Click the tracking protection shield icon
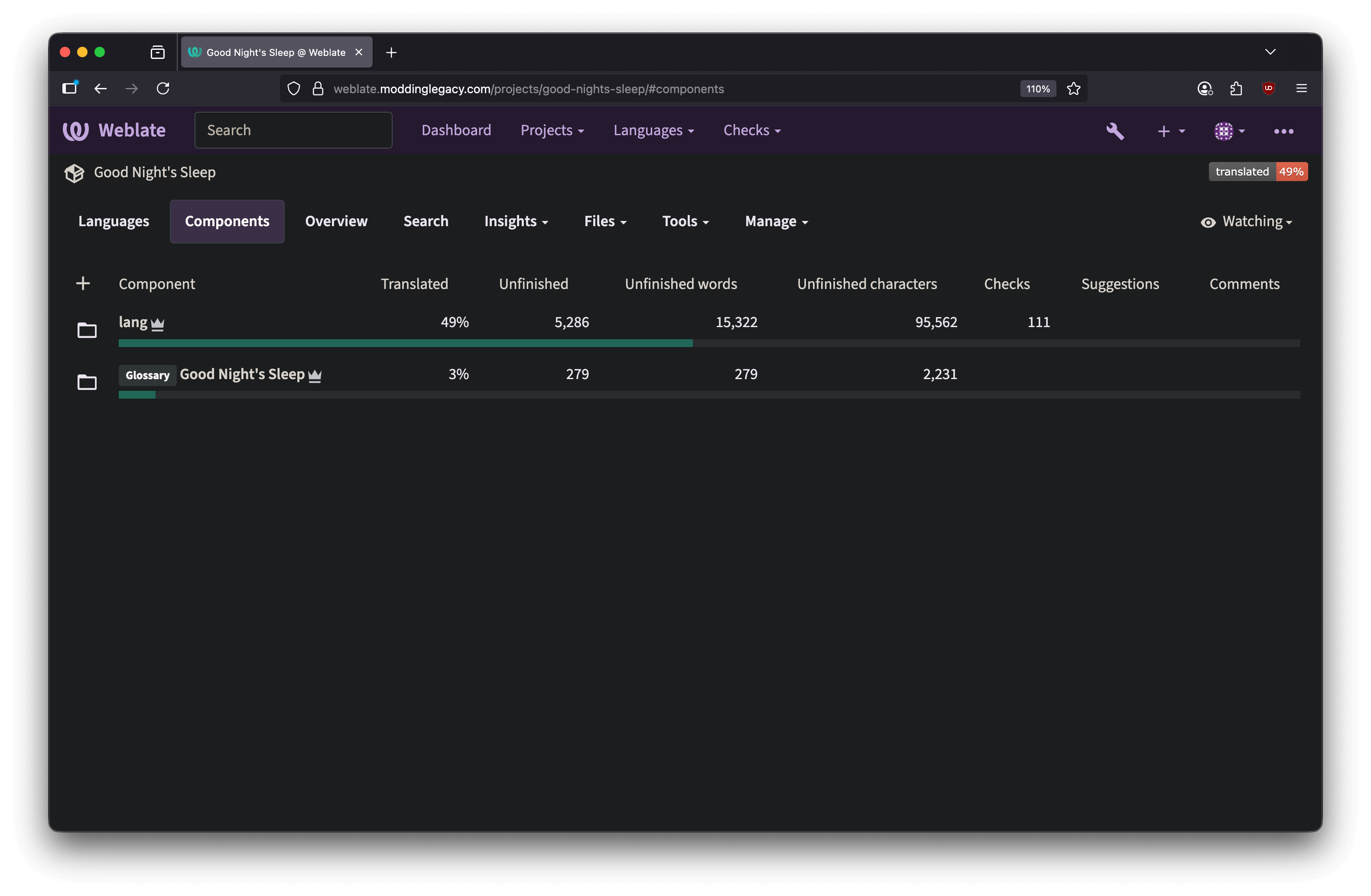 tap(294, 89)
